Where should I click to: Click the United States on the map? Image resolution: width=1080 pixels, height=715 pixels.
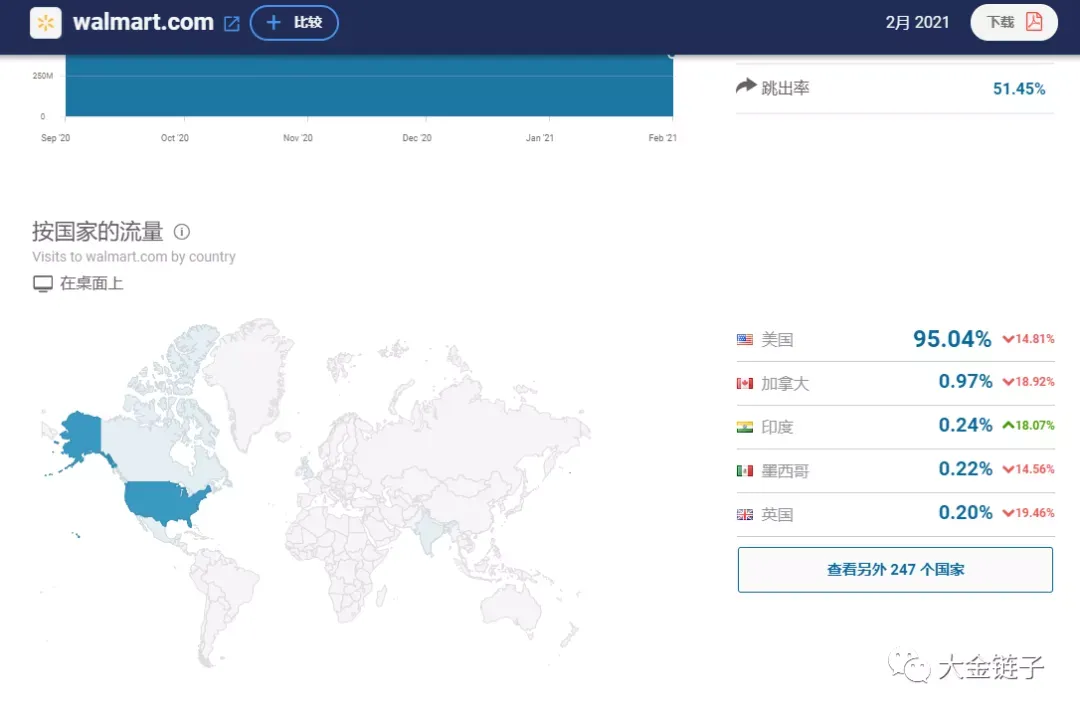tap(165, 503)
